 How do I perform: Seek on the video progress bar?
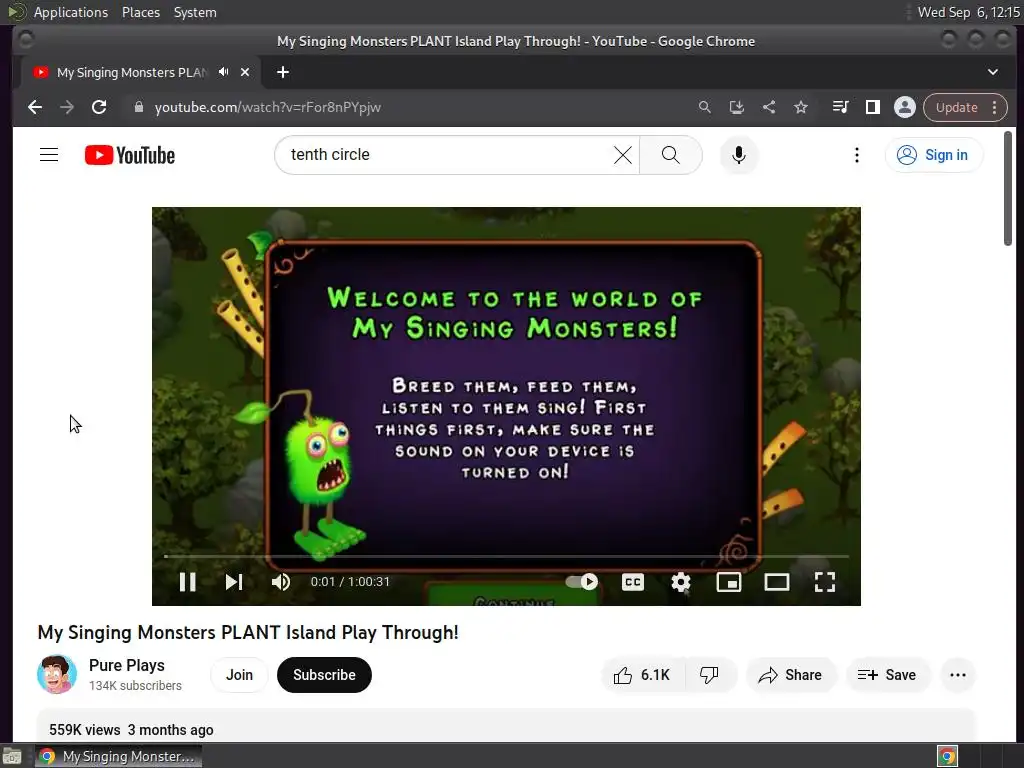[x=506, y=556]
